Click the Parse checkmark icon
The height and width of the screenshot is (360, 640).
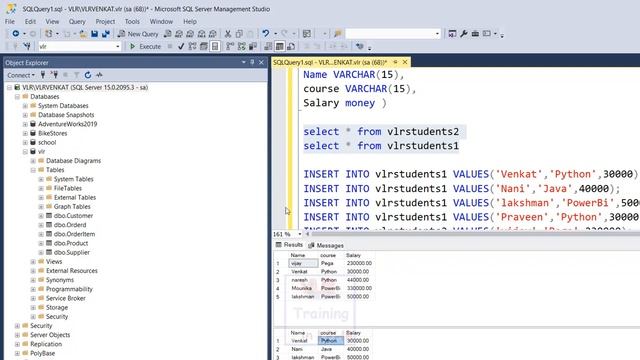click(181, 47)
